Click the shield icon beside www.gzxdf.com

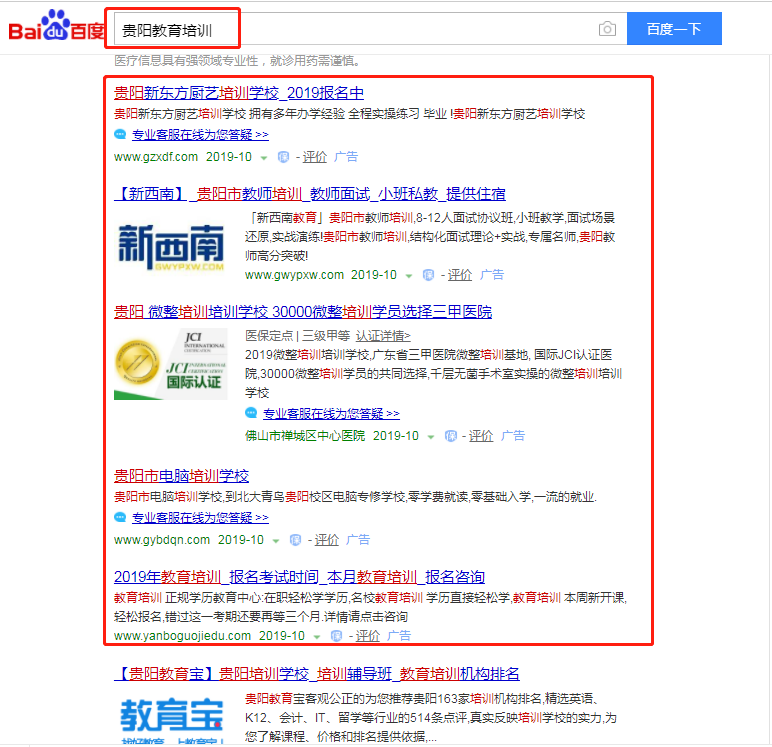tap(283, 157)
